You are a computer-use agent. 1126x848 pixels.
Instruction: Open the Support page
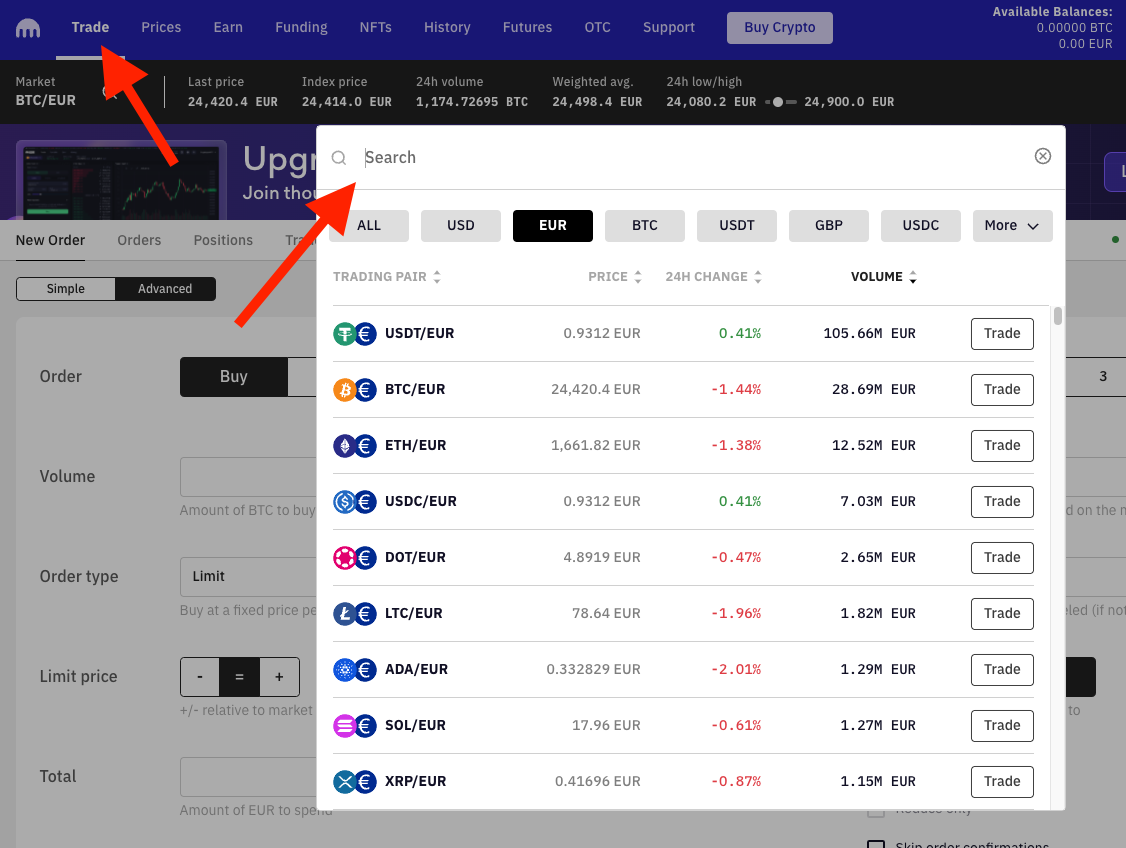click(x=669, y=27)
